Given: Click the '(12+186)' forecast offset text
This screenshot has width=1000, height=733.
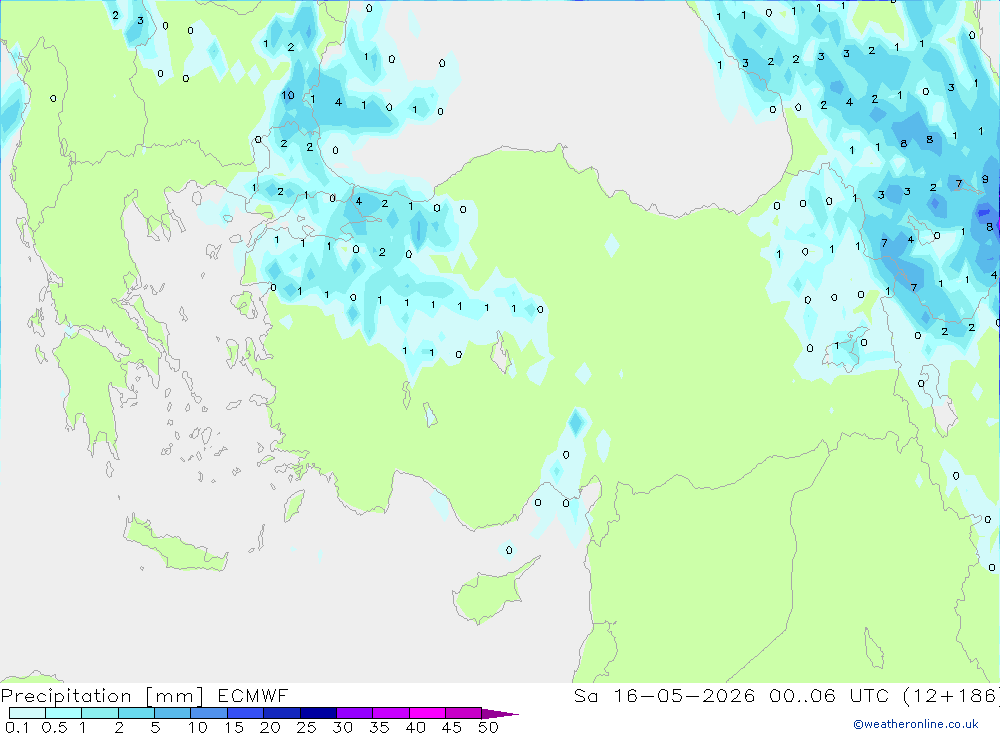Looking at the screenshot, I should pos(950,695).
